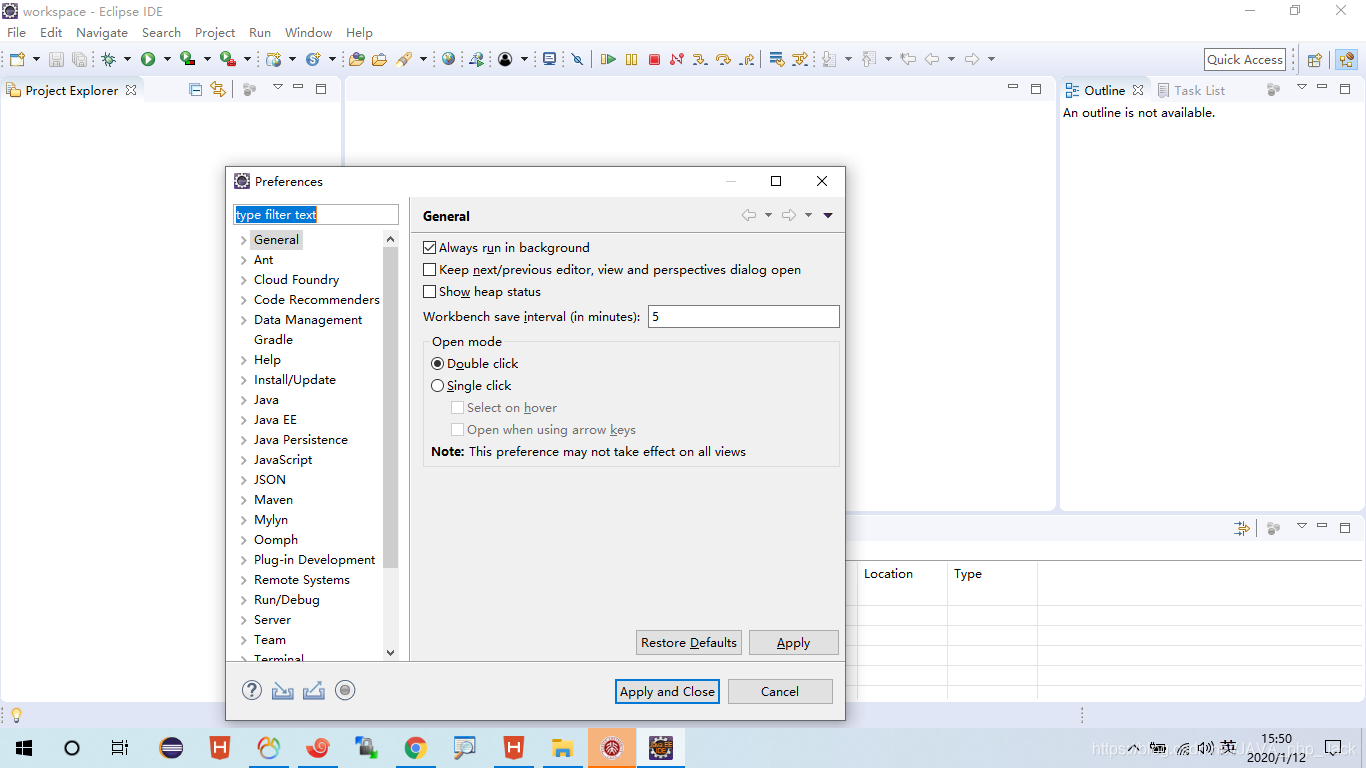Expand the Server preferences node
Screen dimensions: 1366x768
click(243, 620)
